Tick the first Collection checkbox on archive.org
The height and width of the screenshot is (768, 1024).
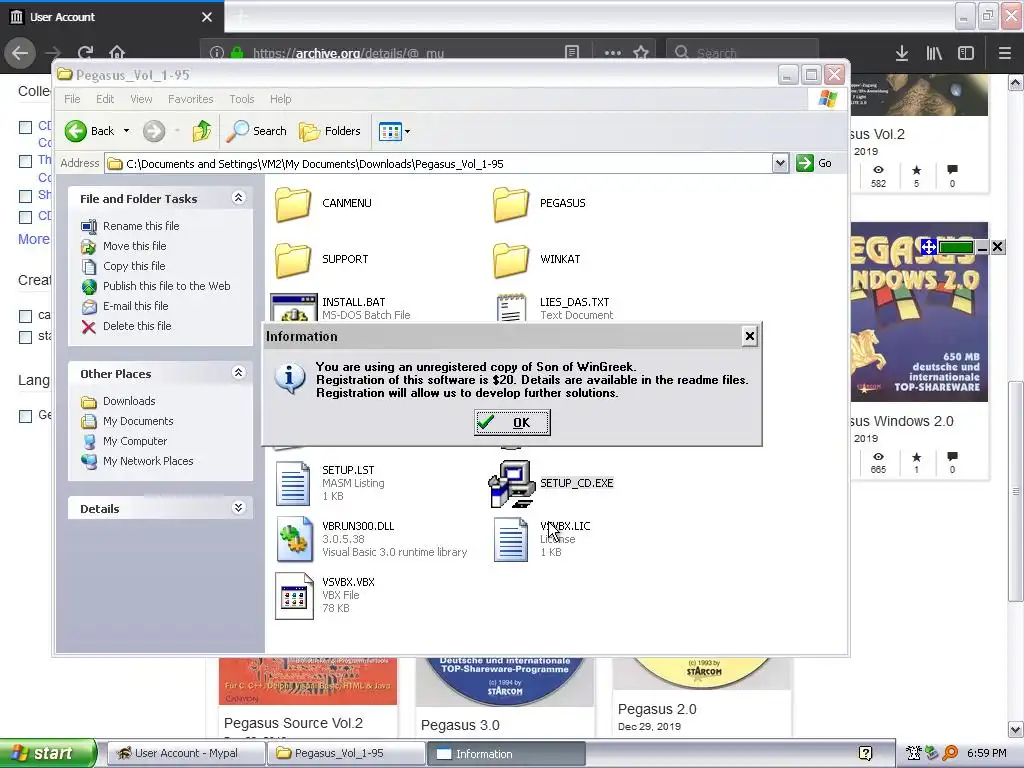click(25, 127)
